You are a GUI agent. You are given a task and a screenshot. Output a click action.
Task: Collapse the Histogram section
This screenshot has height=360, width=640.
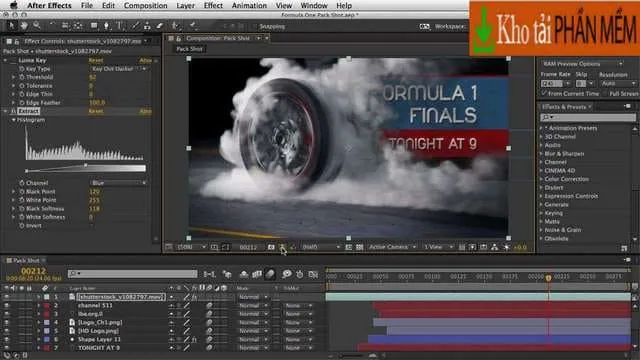[x=13, y=120]
